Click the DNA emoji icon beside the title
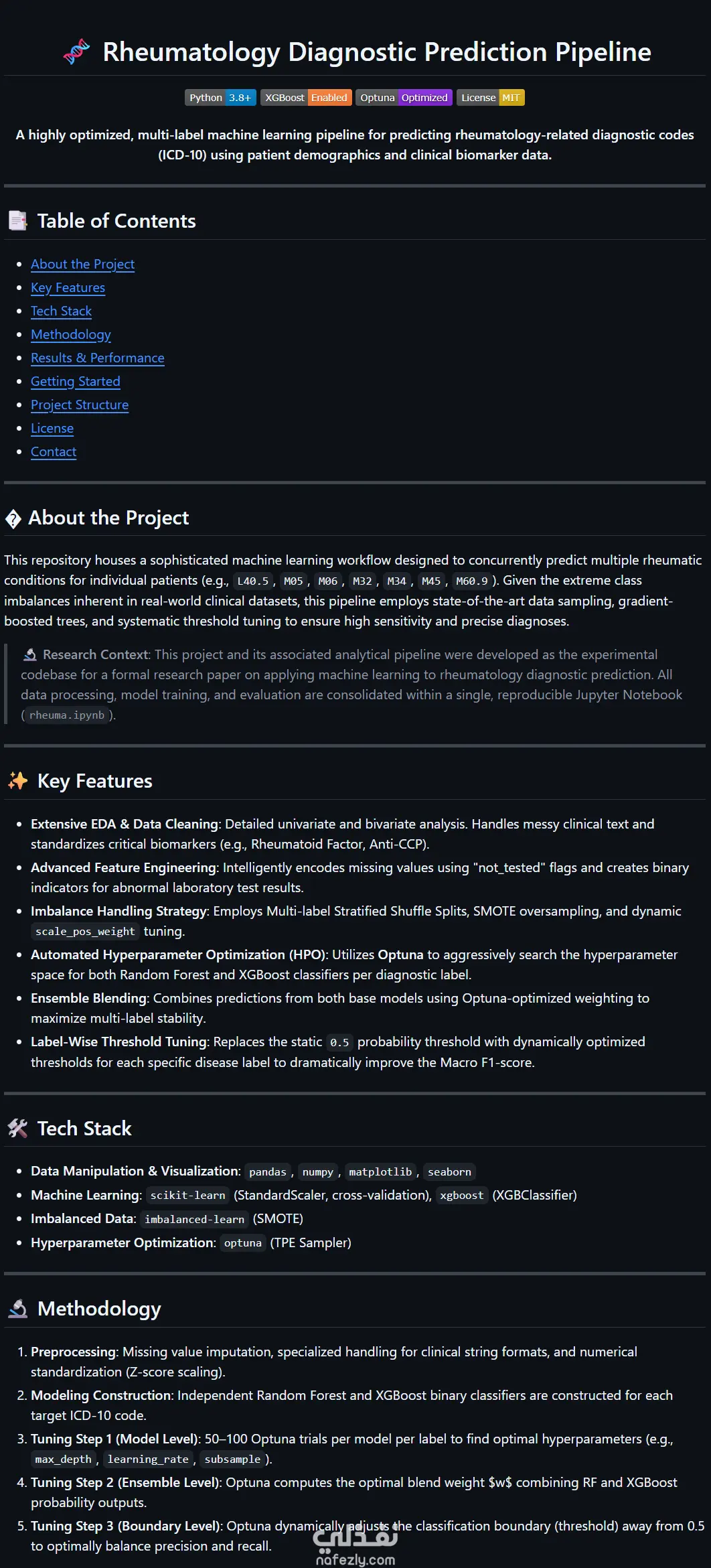This screenshot has height=1568, width=711. (76, 52)
